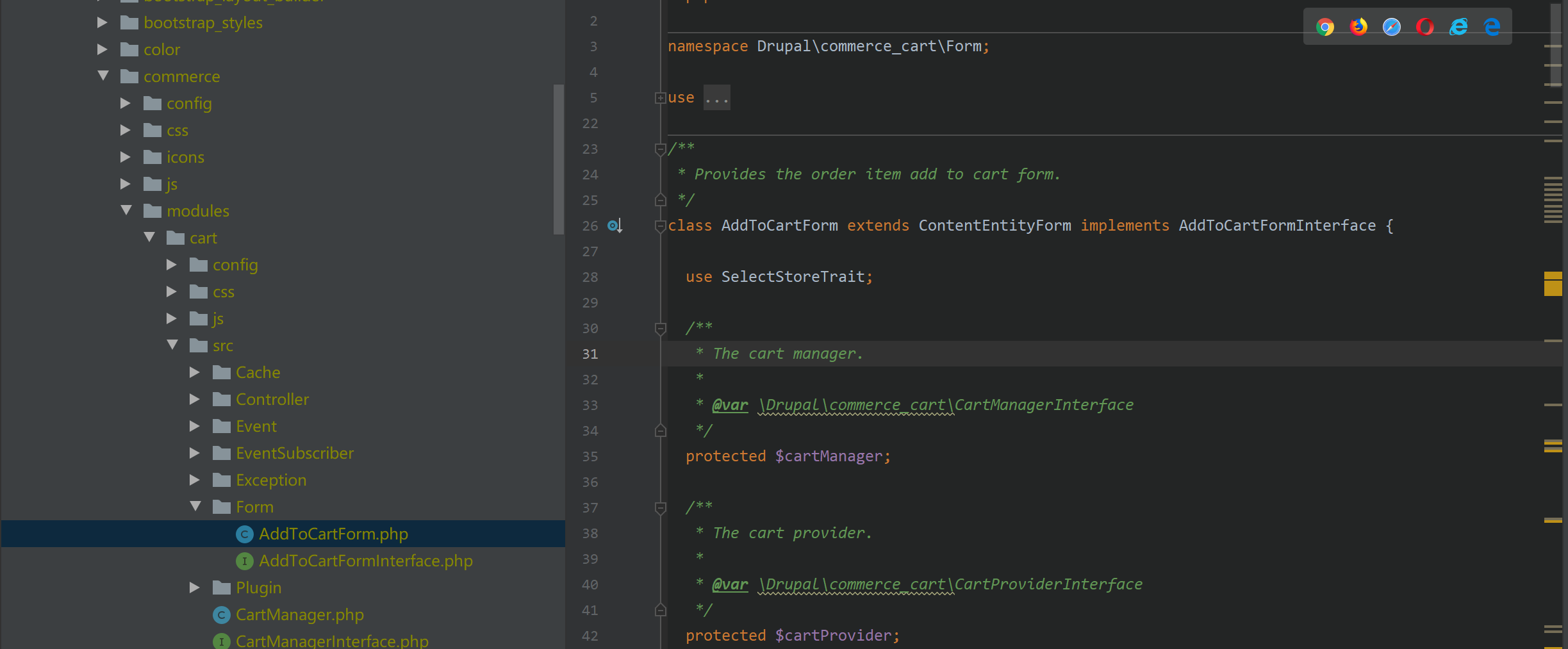Click line number 31 in gutter

pyautogui.click(x=590, y=354)
